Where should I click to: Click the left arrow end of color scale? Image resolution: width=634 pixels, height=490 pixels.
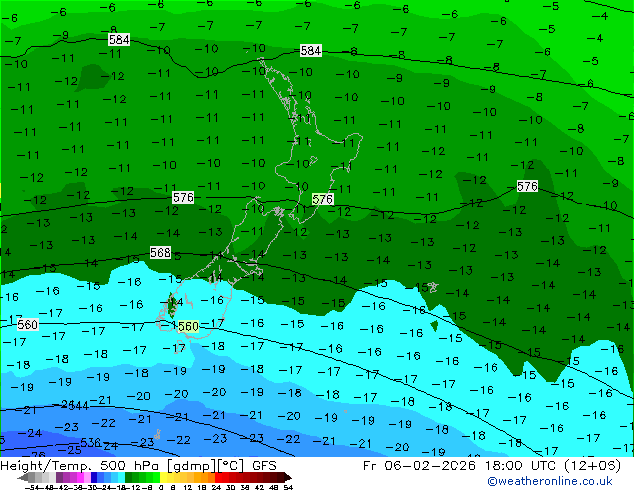(23, 477)
